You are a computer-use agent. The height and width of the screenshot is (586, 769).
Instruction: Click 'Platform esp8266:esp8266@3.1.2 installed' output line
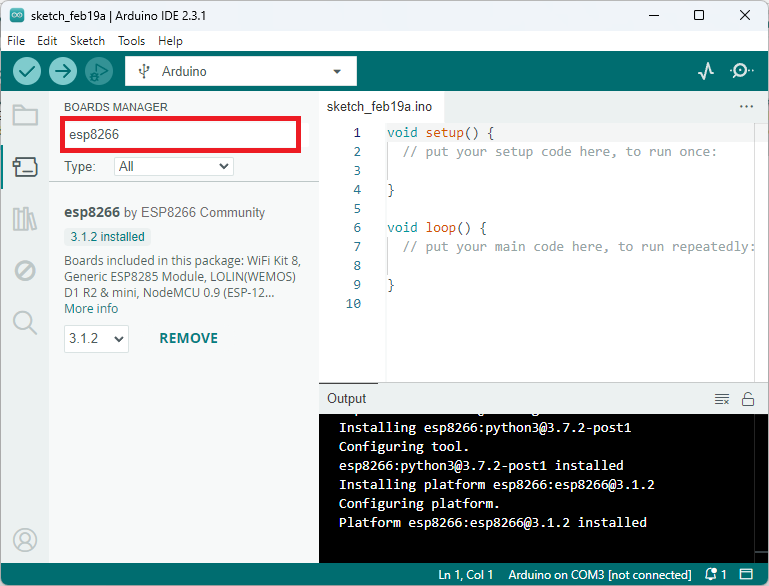pos(492,523)
